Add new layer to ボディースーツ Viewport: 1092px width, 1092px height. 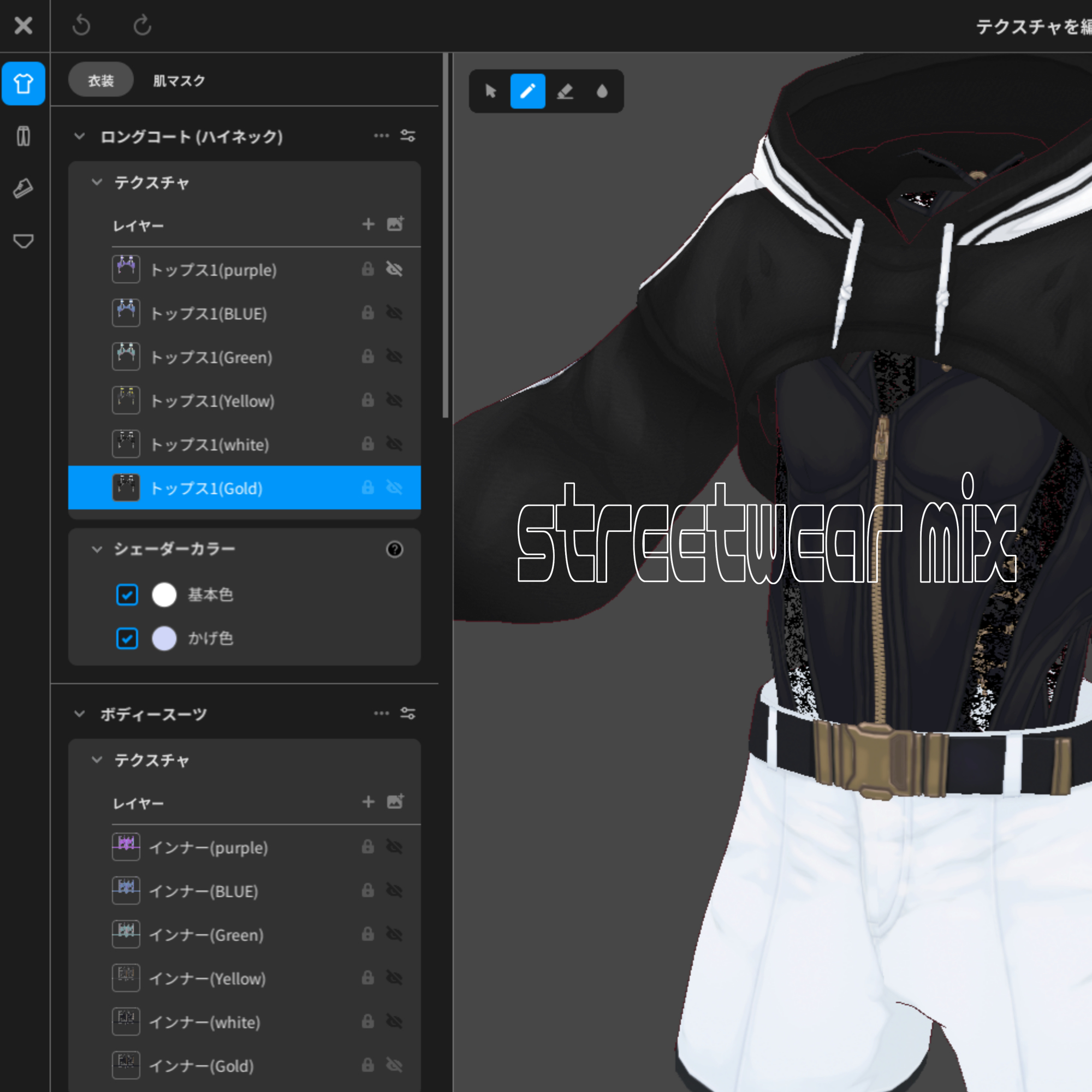368,802
